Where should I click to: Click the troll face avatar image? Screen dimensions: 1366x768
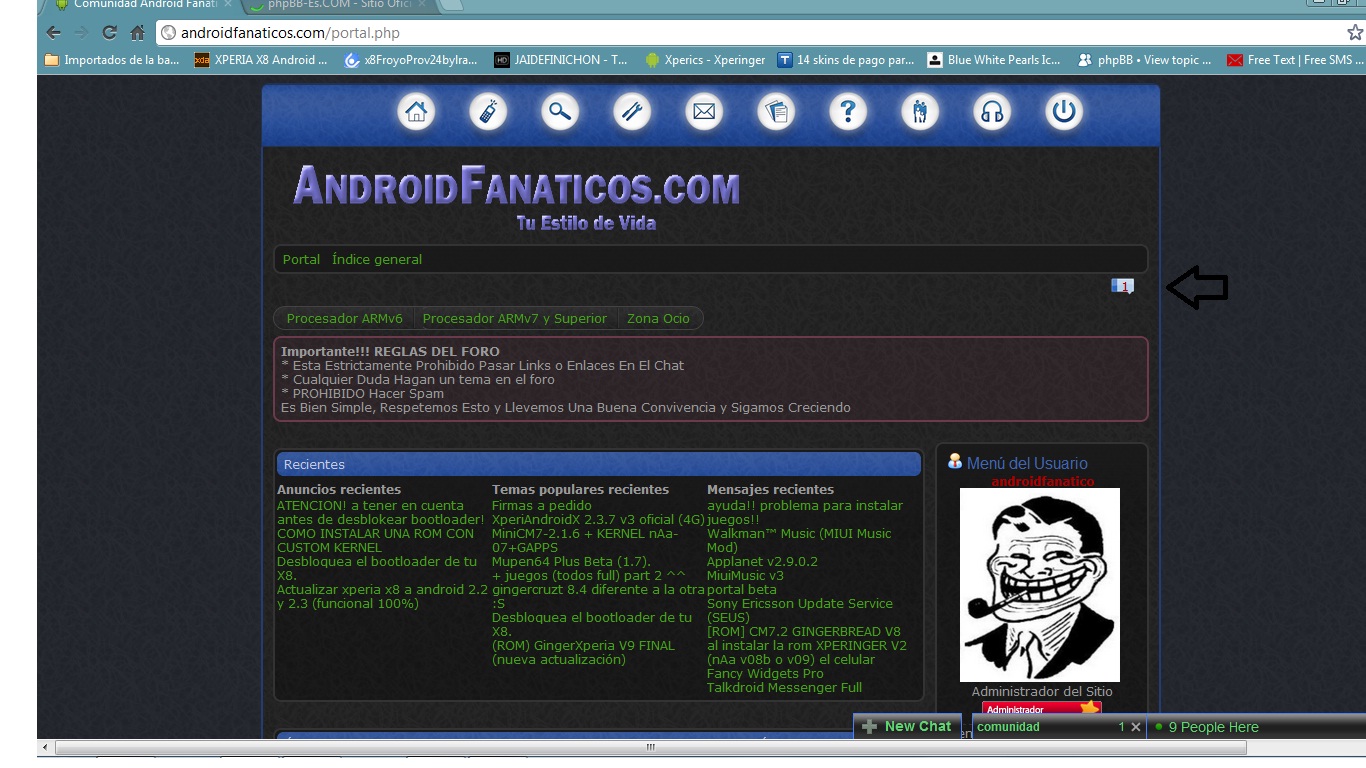click(x=1040, y=585)
